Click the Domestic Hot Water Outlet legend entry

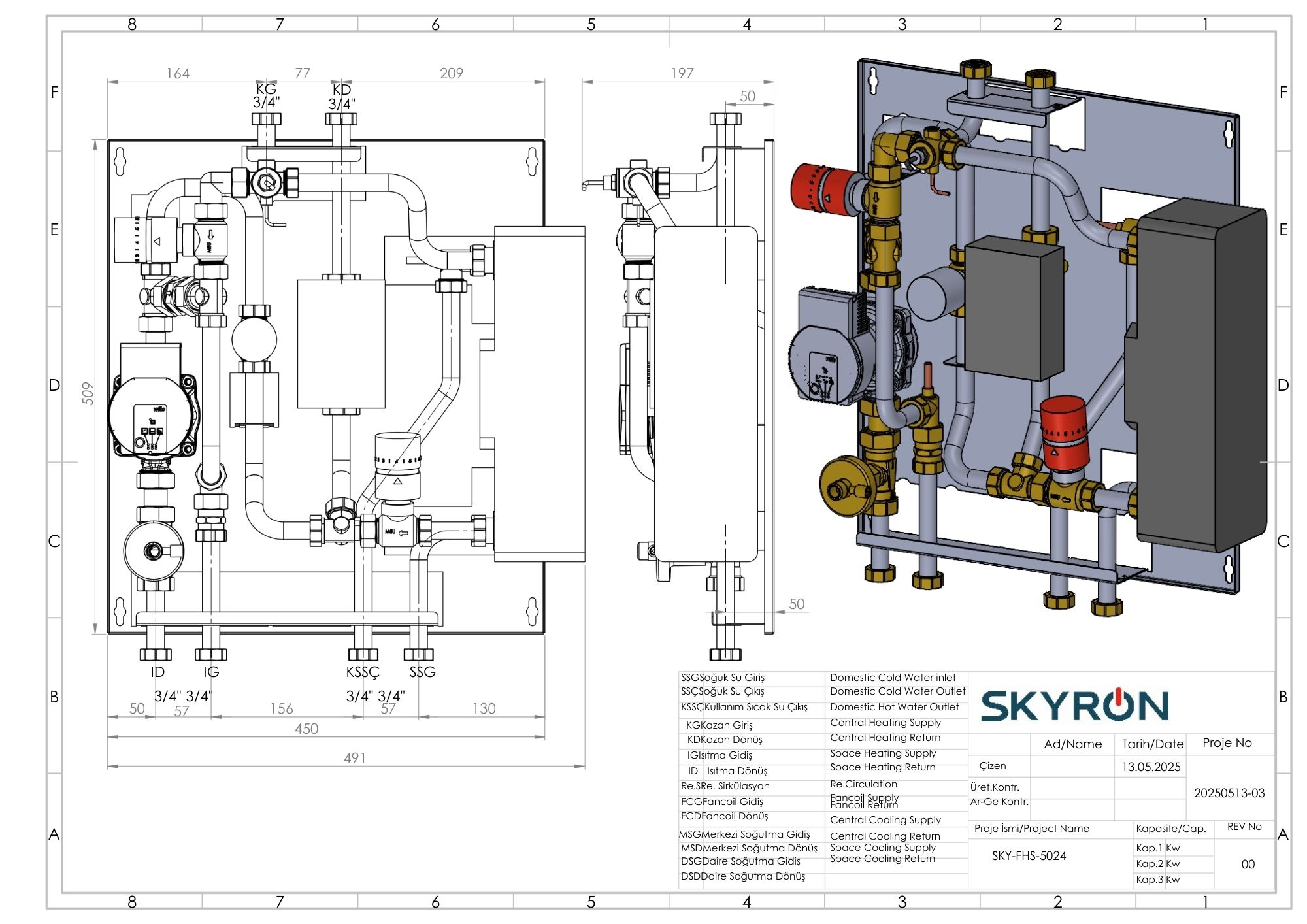(x=894, y=707)
